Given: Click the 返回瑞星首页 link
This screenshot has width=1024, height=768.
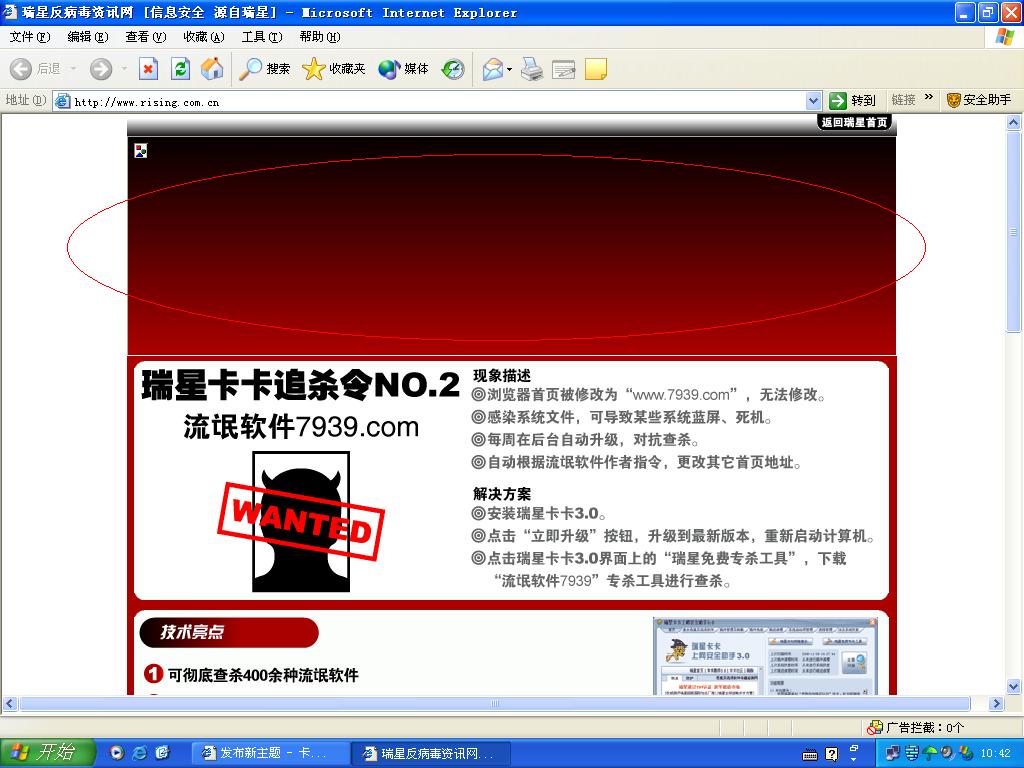Looking at the screenshot, I should [854, 122].
